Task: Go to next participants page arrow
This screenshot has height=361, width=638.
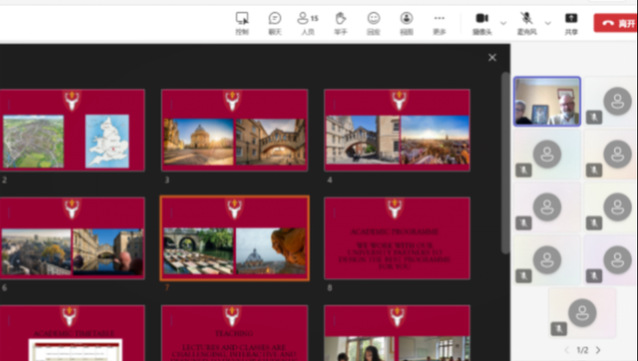Action: 598,350
